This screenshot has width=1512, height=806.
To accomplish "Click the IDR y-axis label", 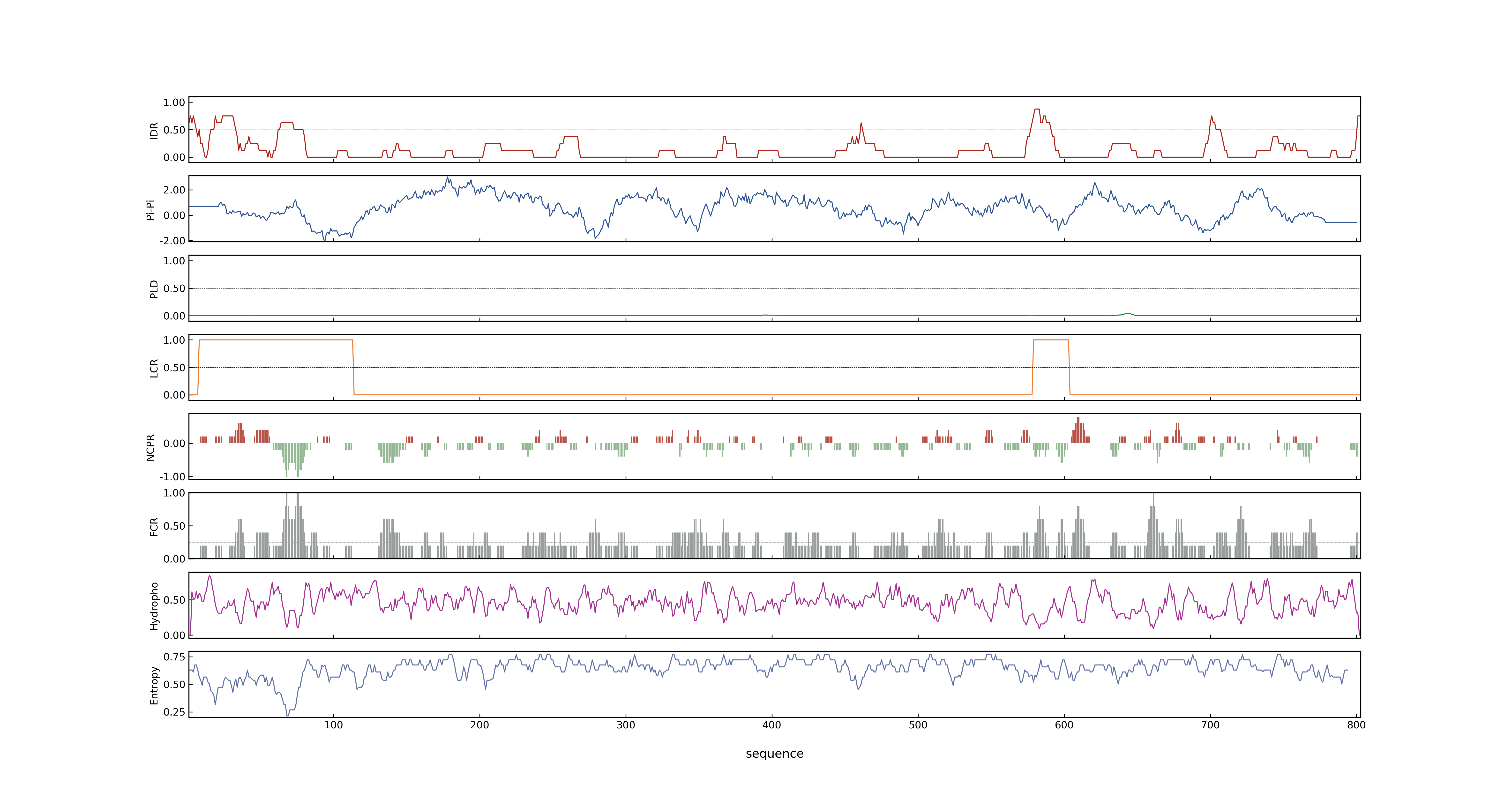I will click(x=154, y=130).
